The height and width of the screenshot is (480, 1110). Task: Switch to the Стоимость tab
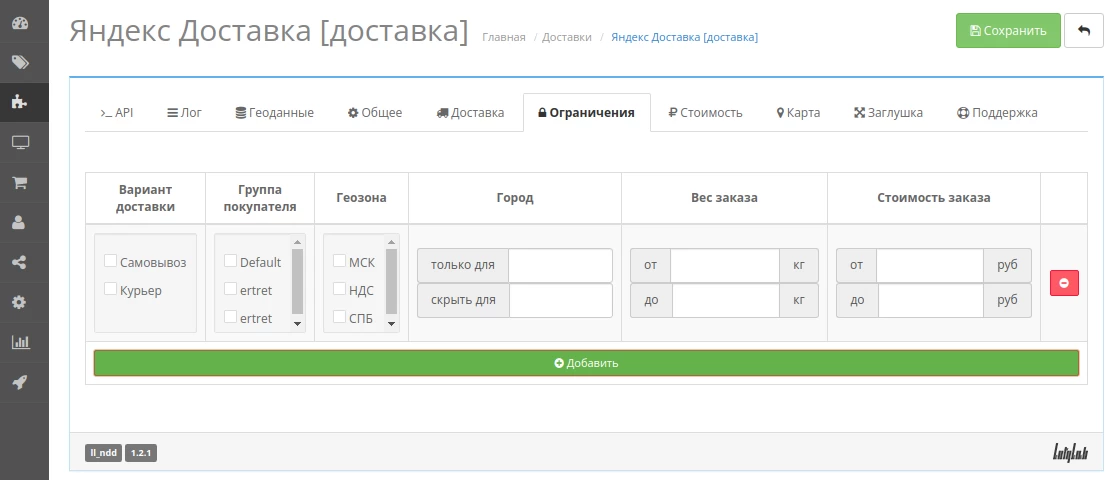tap(706, 113)
